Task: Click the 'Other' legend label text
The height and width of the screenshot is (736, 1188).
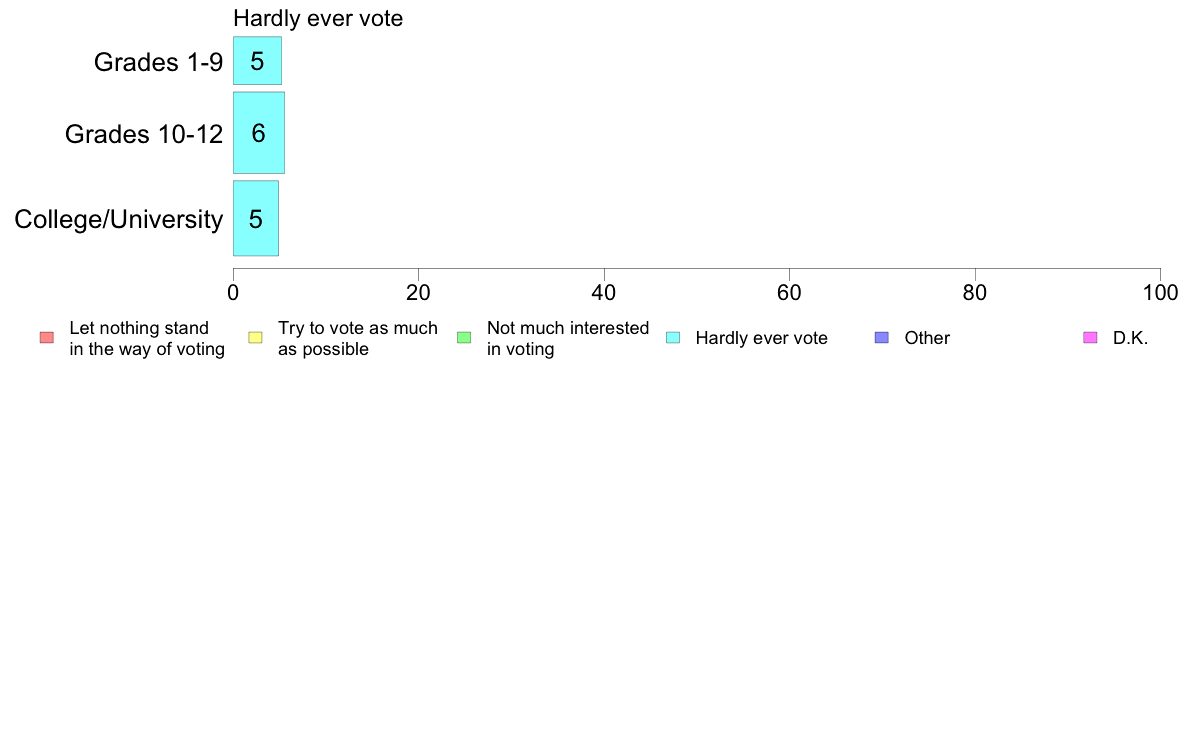Action: [927, 338]
